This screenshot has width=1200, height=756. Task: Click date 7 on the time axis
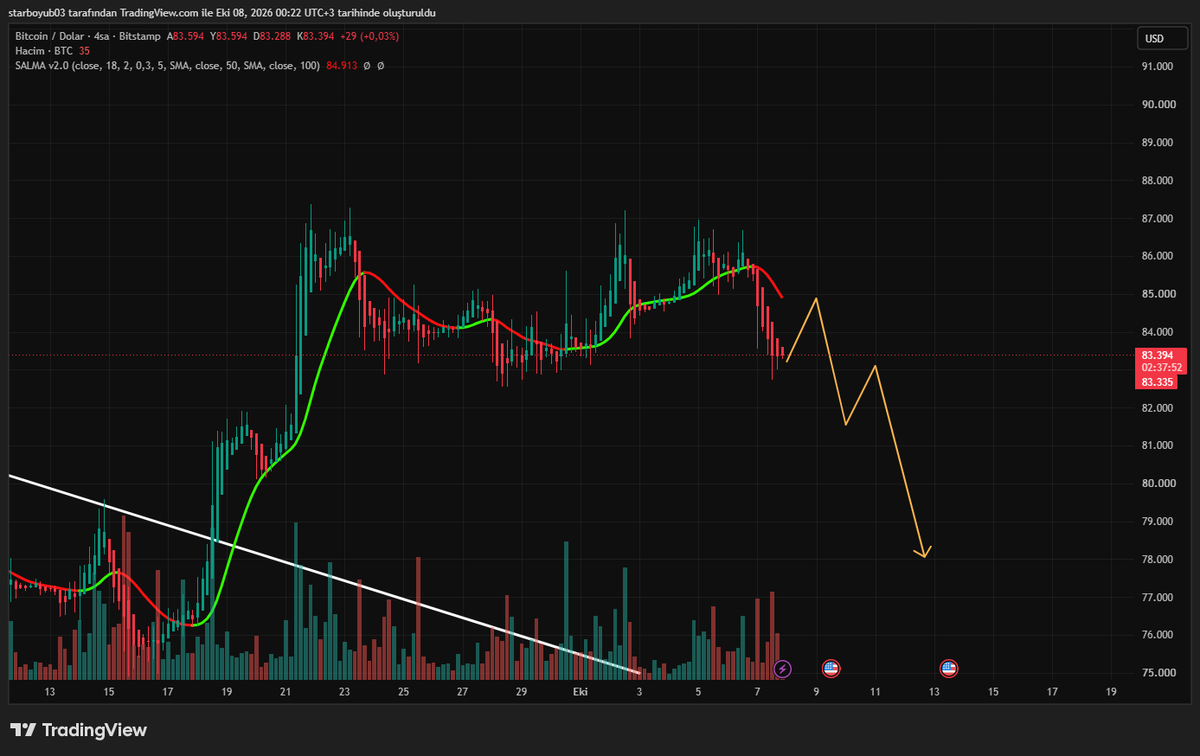(758, 691)
